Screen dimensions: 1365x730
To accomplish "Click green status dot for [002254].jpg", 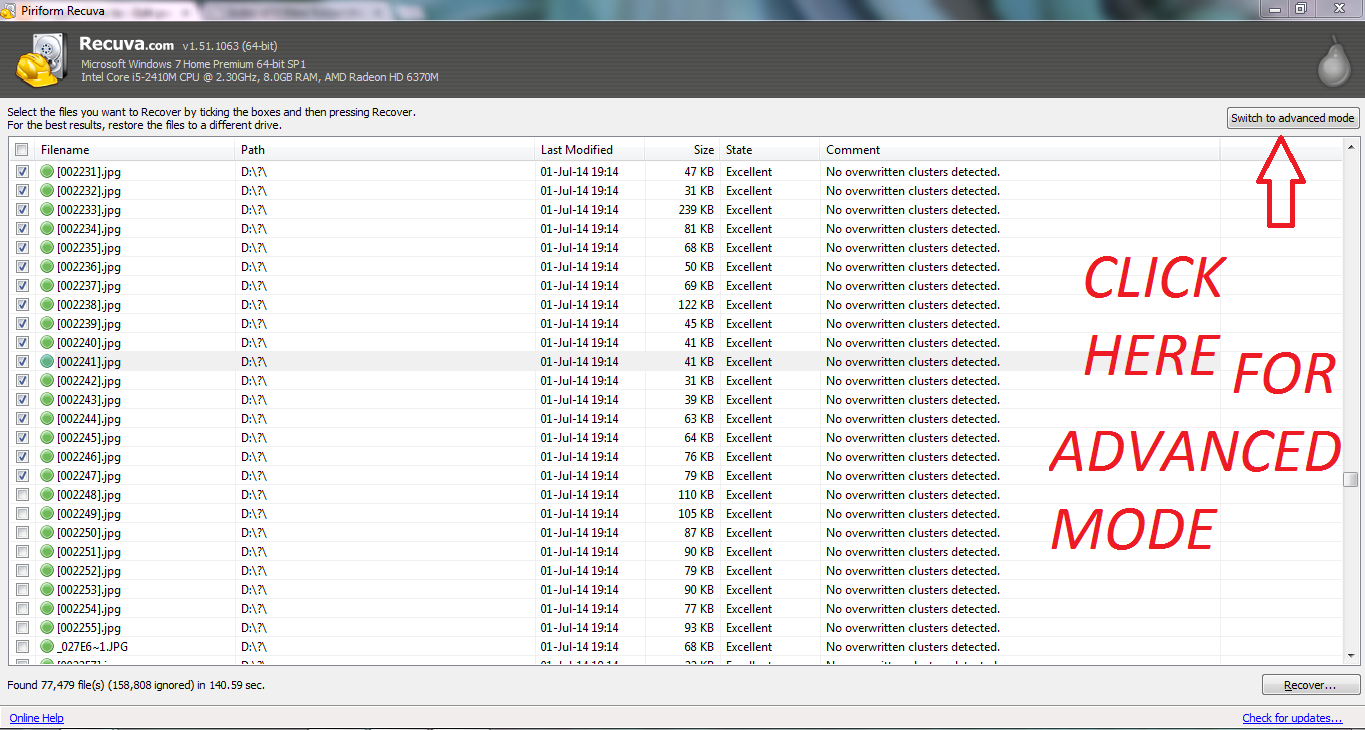I will click(47, 609).
